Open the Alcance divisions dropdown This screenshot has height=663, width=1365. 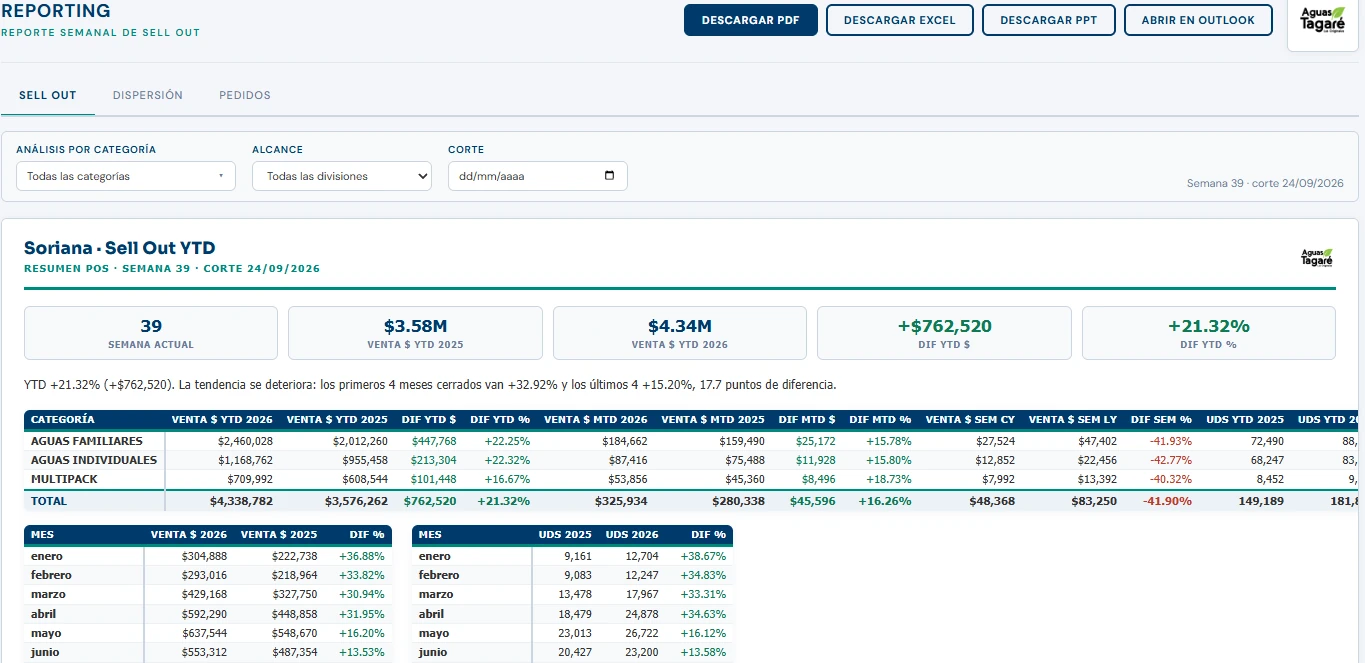point(342,176)
